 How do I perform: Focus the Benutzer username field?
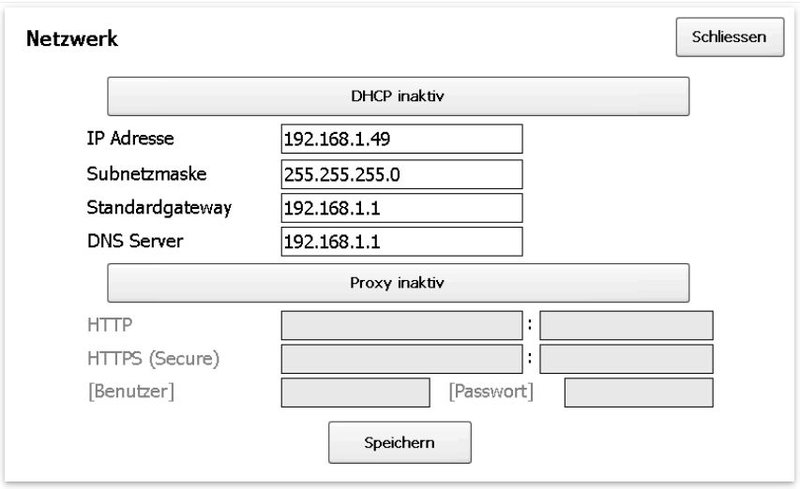click(x=355, y=393)
